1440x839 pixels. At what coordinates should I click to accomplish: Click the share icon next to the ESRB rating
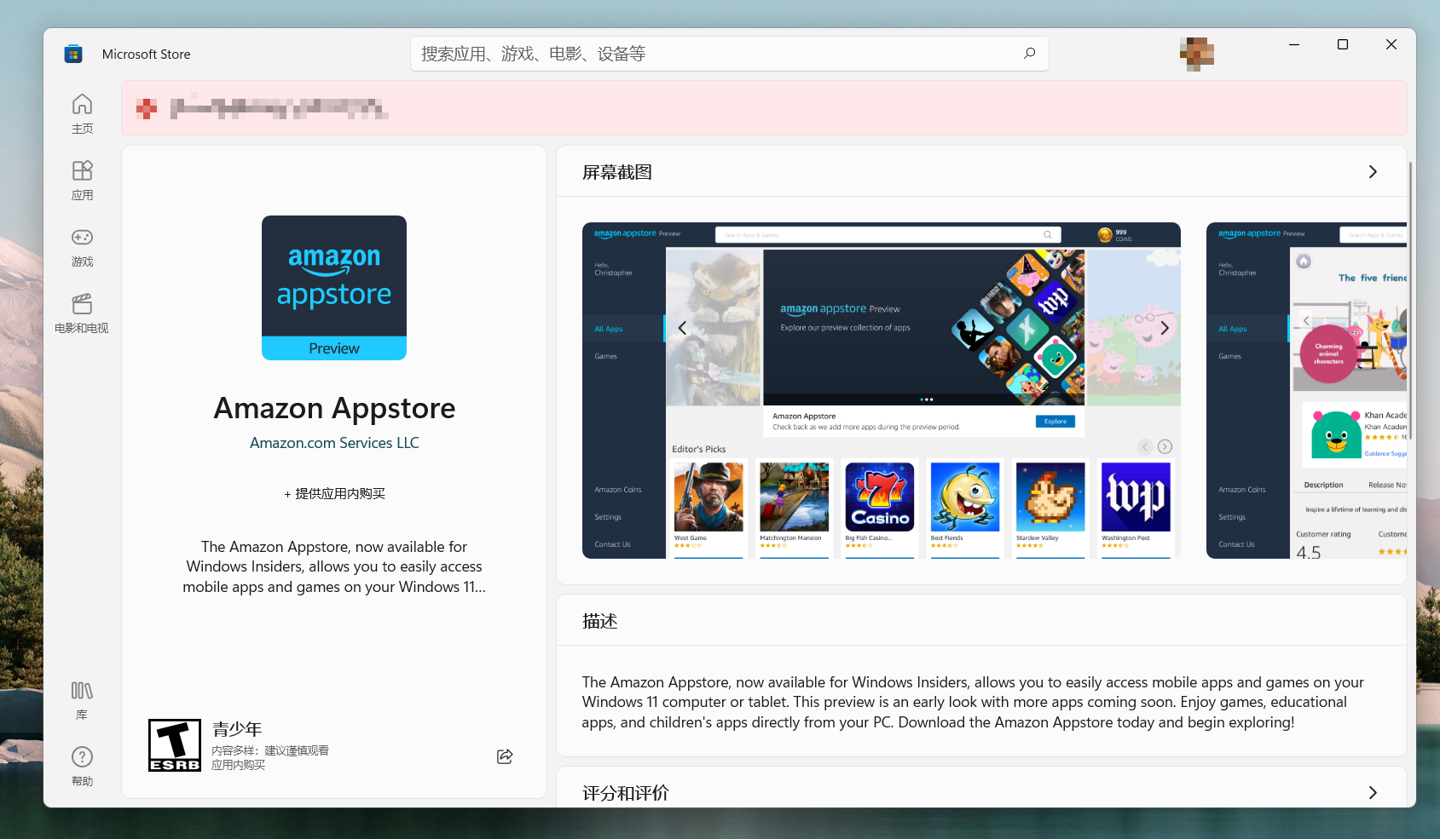(x=505, y=757)
